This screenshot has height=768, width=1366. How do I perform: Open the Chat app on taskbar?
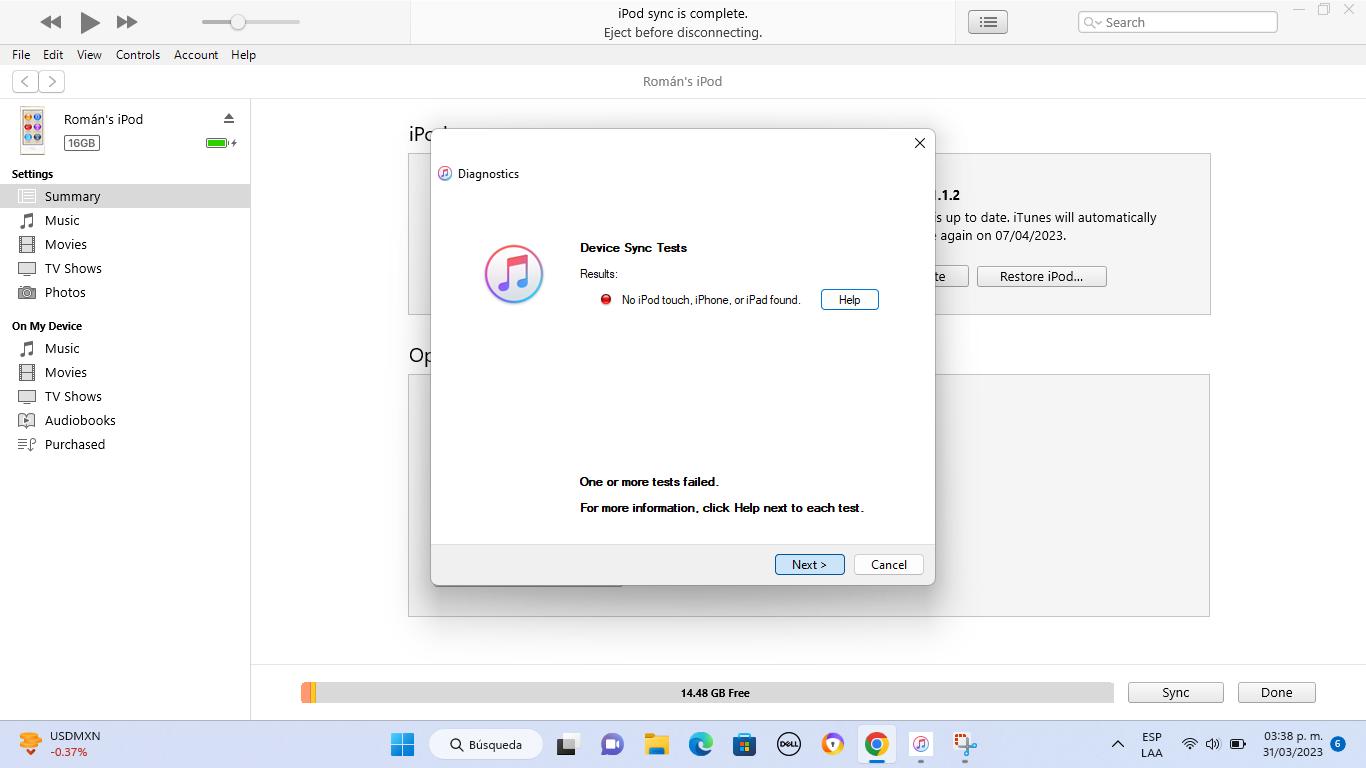click(612, 744)
